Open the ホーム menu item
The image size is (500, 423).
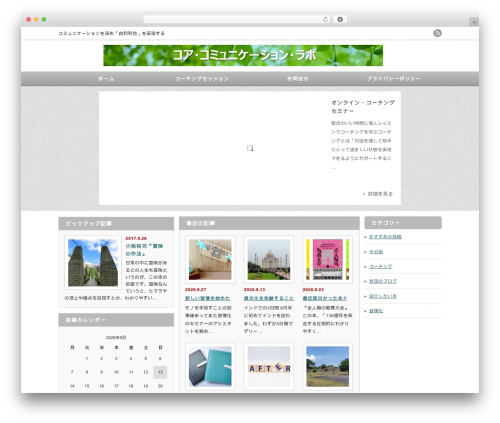point(106,79)
